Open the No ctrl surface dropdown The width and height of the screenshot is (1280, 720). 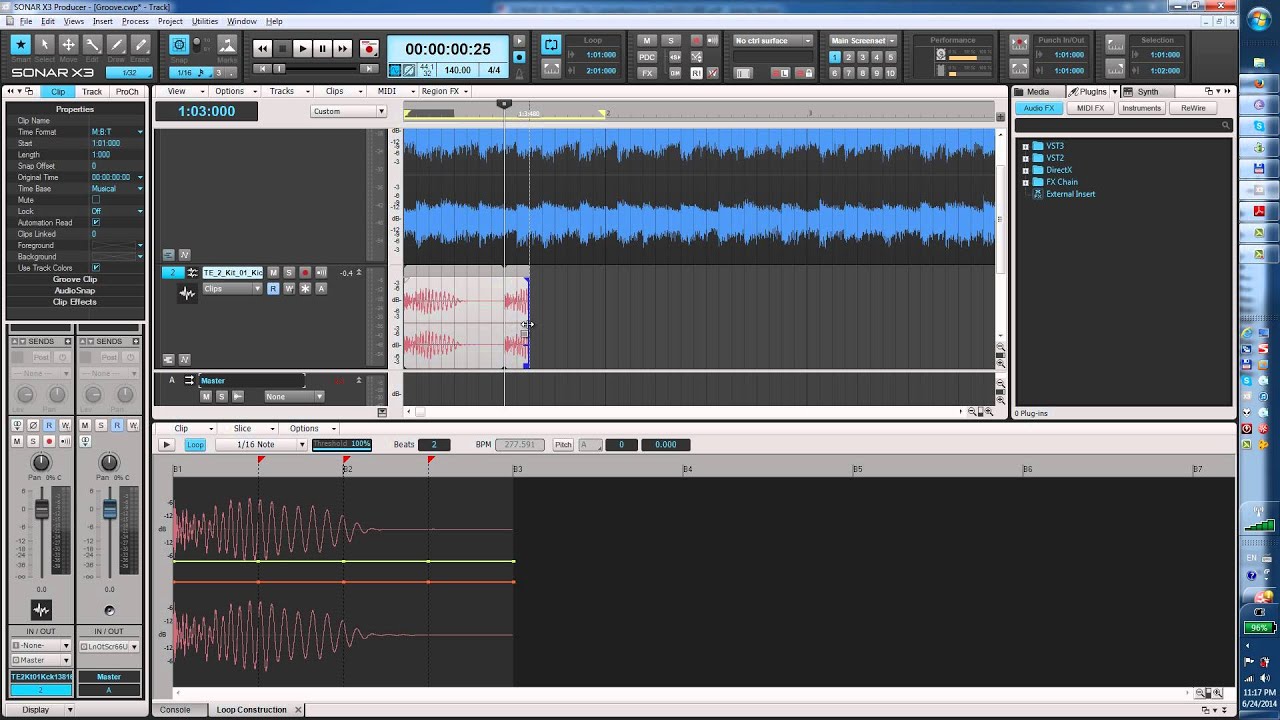(773, 41)
